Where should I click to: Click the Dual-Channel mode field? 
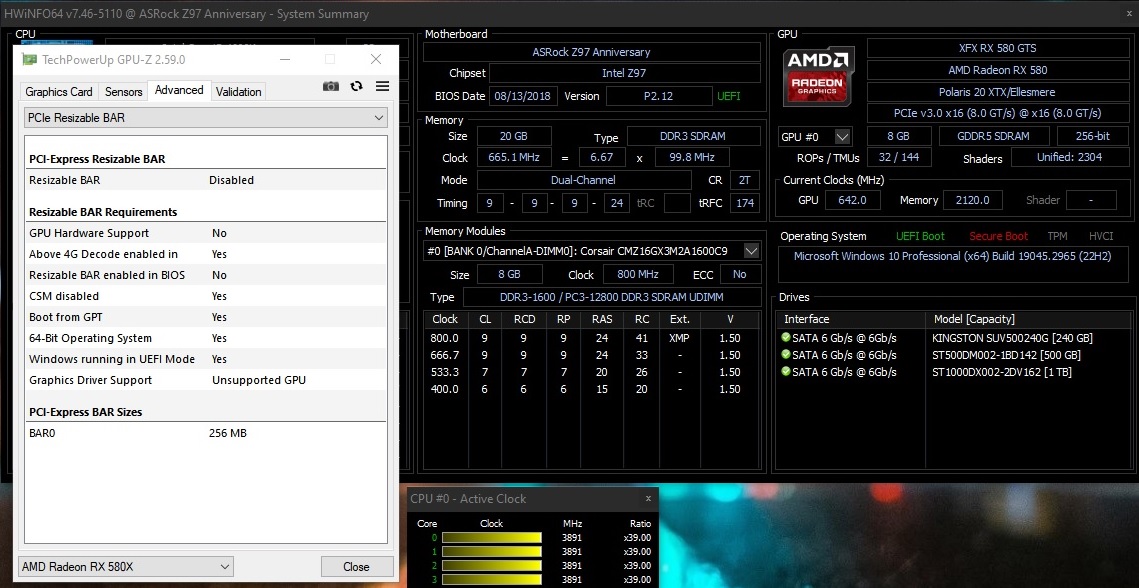coord(584,180)
